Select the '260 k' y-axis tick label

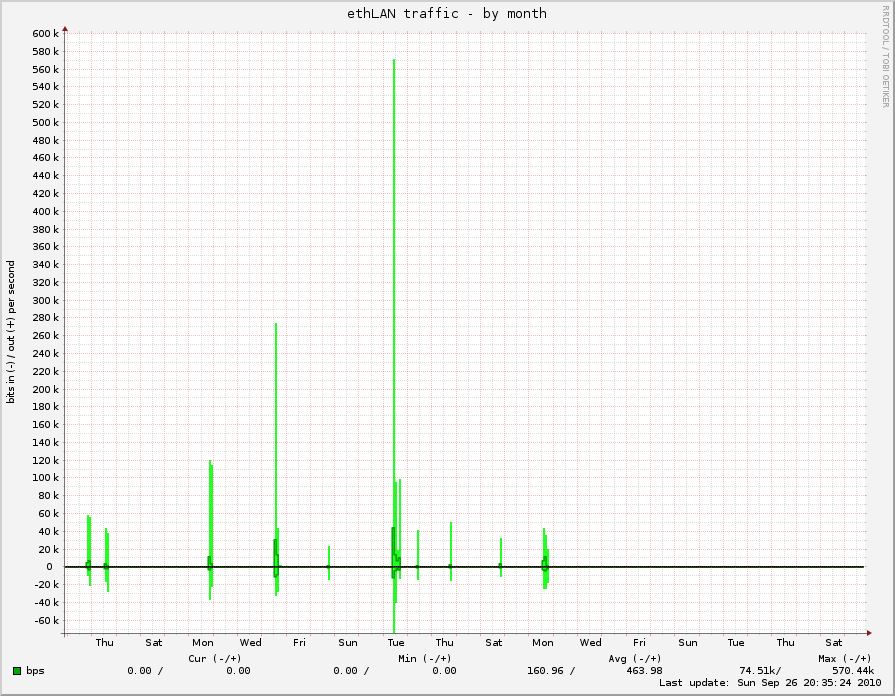click(x=46, y=336)
